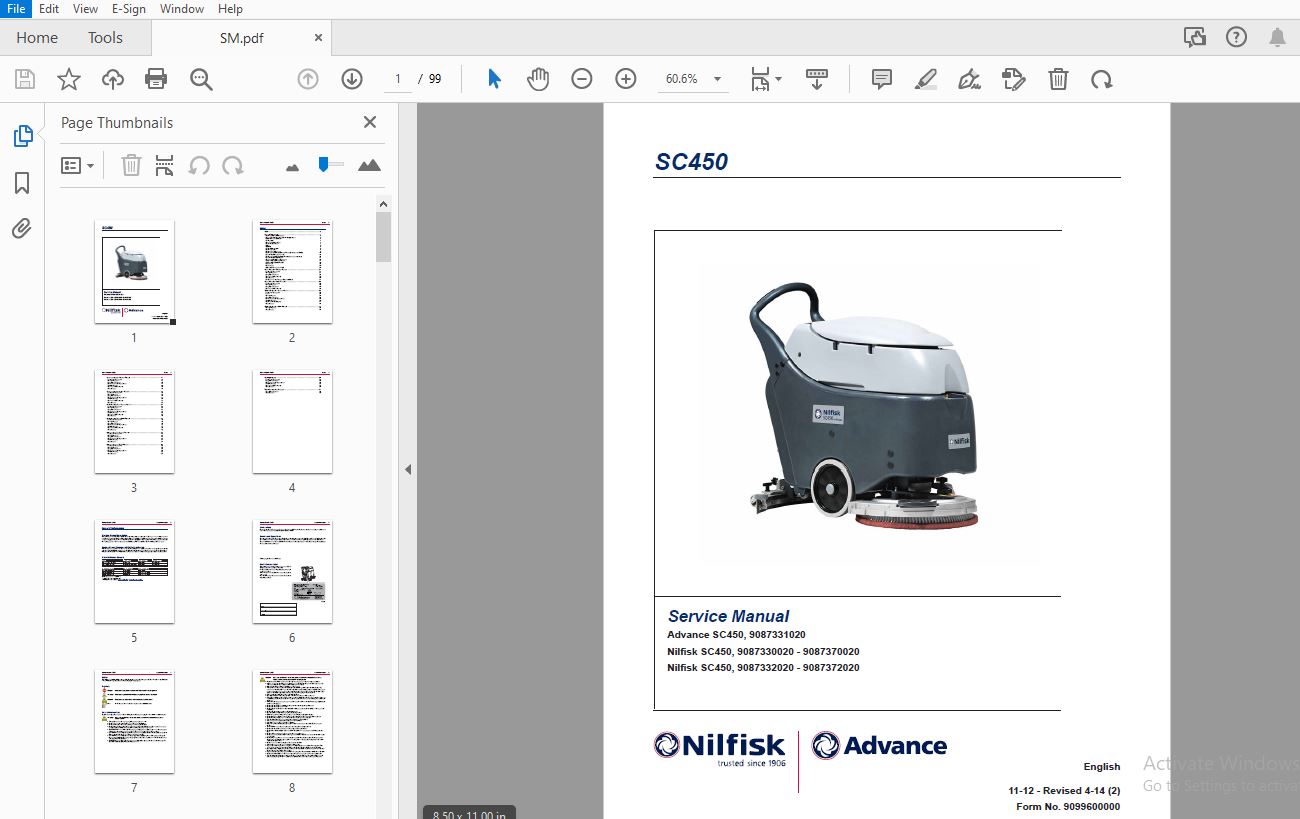This screenshot has width=1300, height=819.
Task: Zoom in with plus button
Action: tap(626, 79)
